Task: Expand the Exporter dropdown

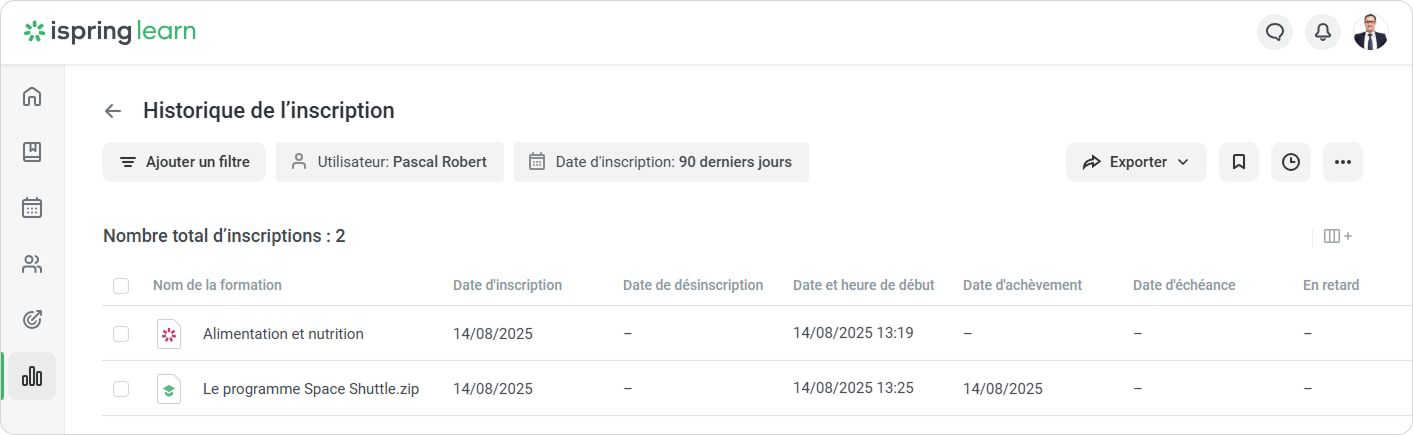Action: [x=1136, y=162]
